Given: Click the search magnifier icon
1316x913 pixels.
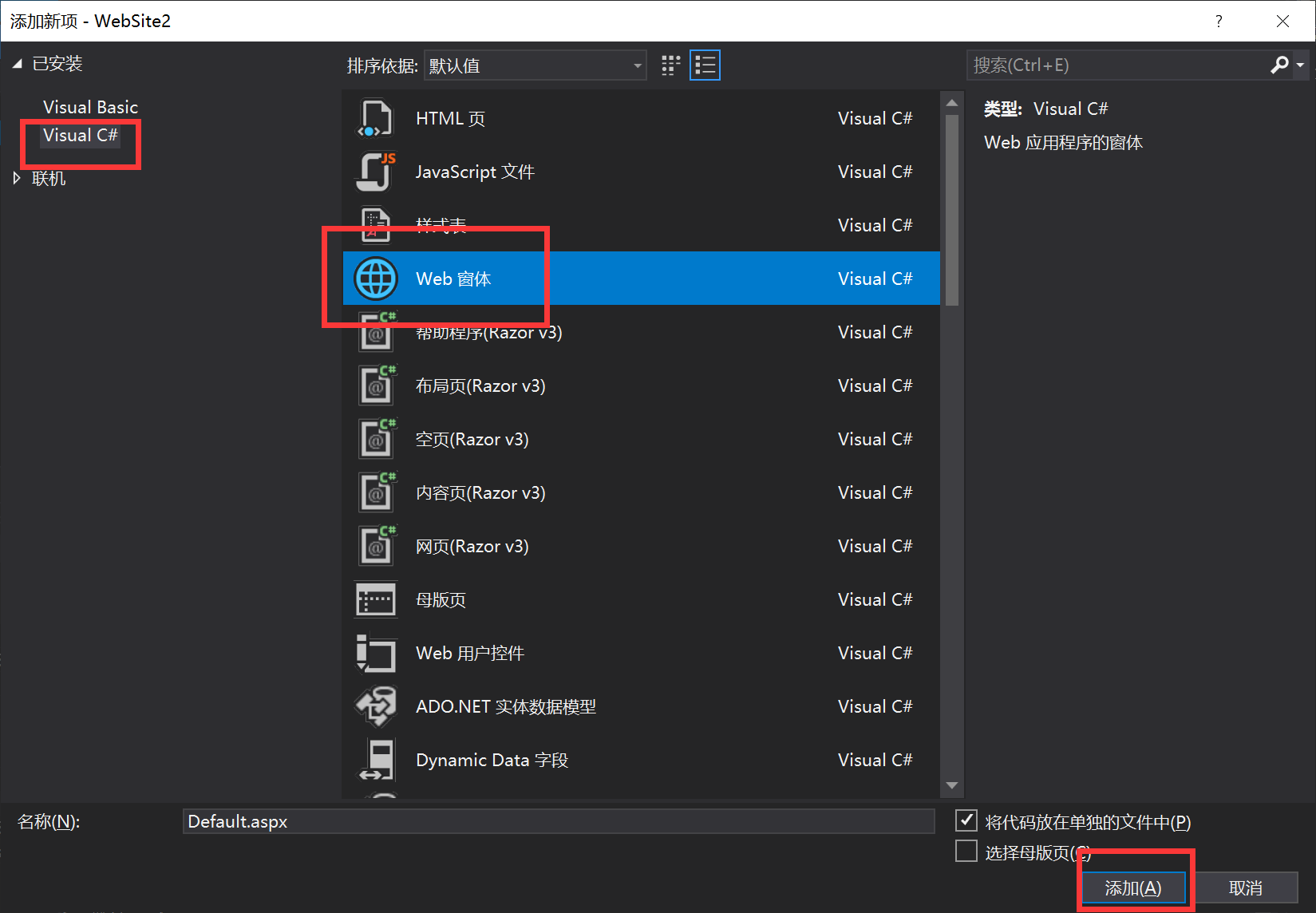Looking at the screenshot, I should click(x=1279, y=65).
